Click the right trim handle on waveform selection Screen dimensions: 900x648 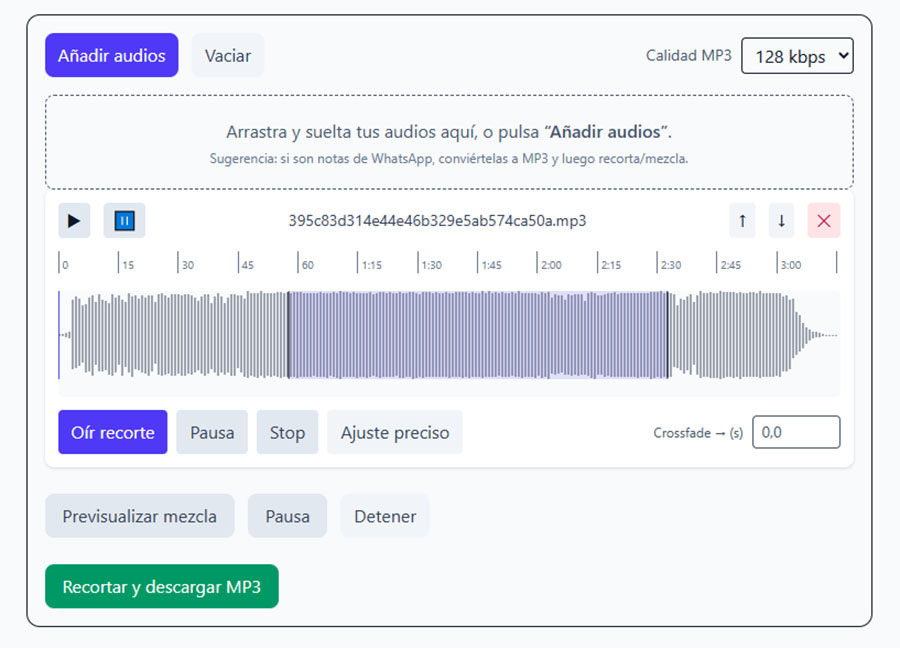[667, 335]
